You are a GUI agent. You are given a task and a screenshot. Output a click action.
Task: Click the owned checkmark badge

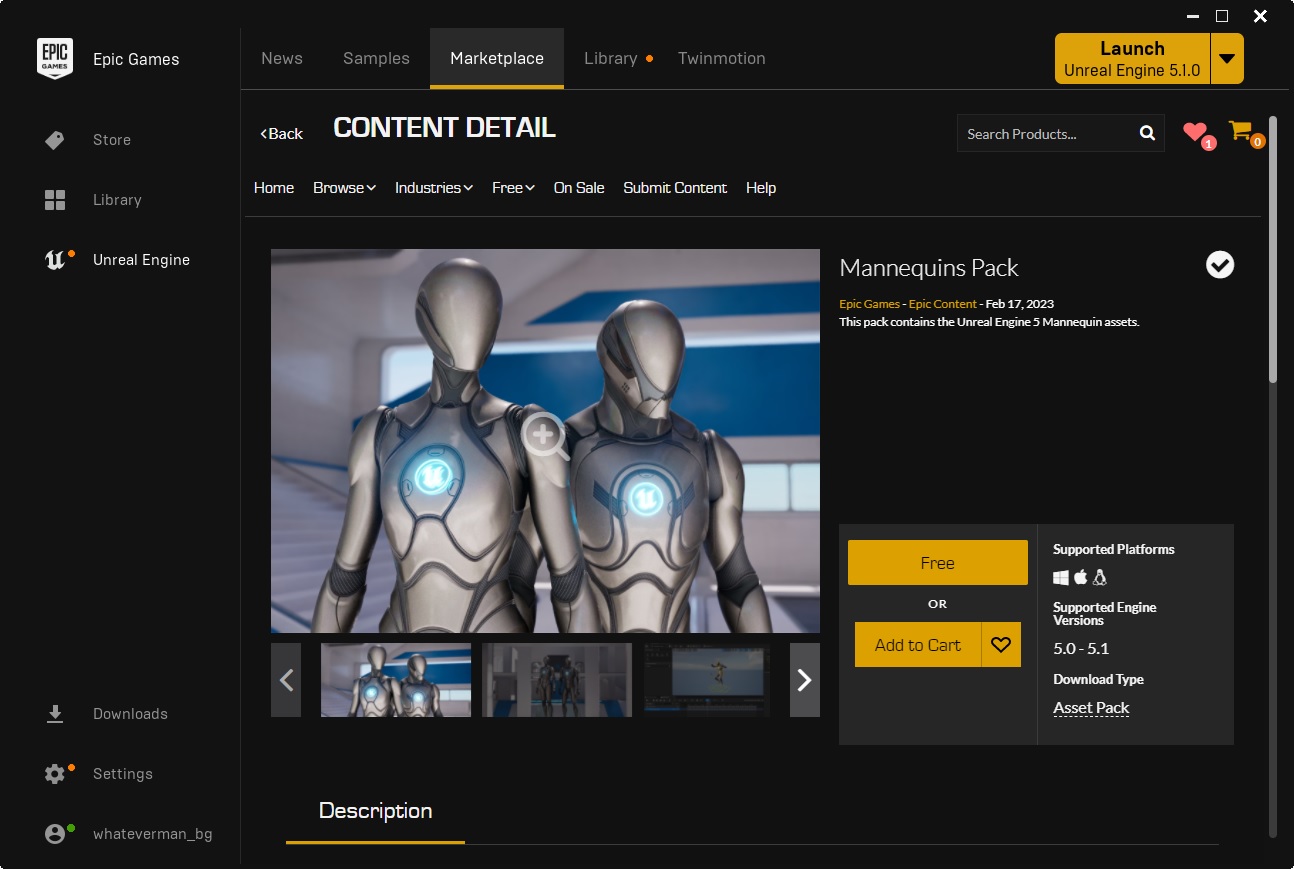1219,264
